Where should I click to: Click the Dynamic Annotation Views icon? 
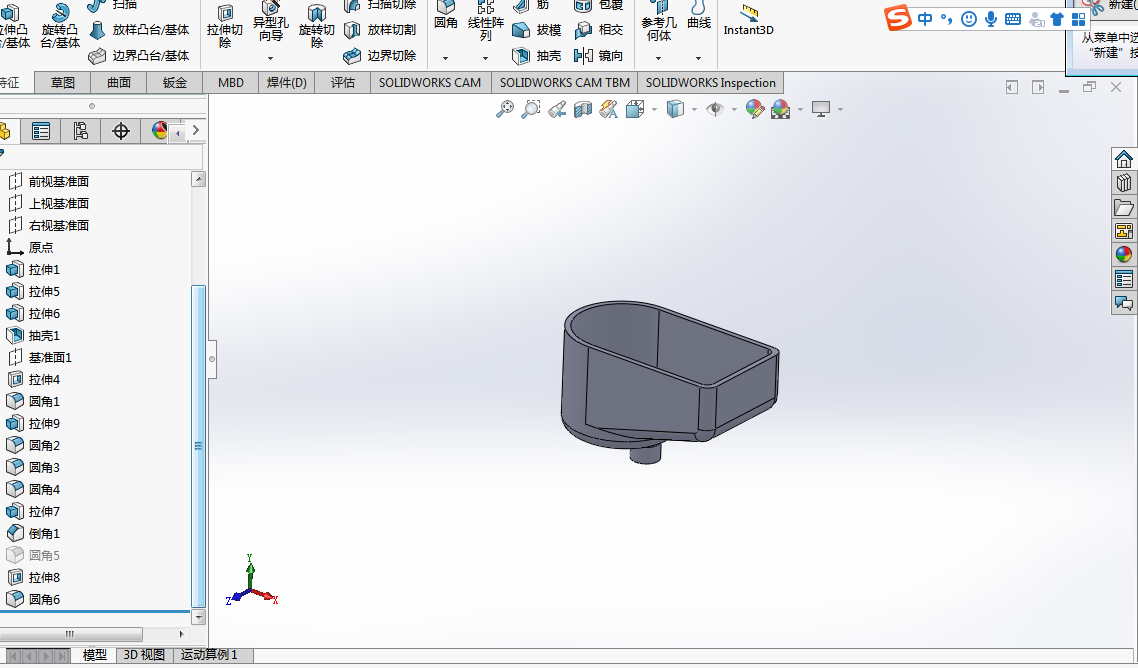tap(609, 109)
